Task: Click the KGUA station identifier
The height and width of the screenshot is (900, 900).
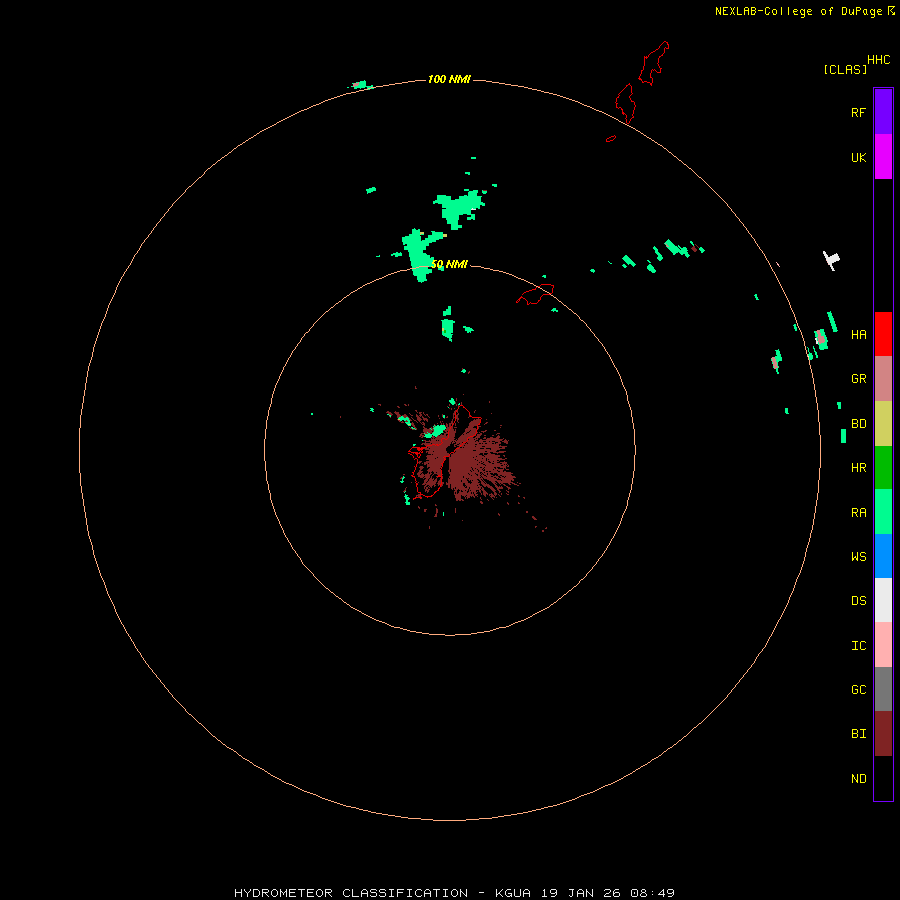Action: [x=513, y=893]
